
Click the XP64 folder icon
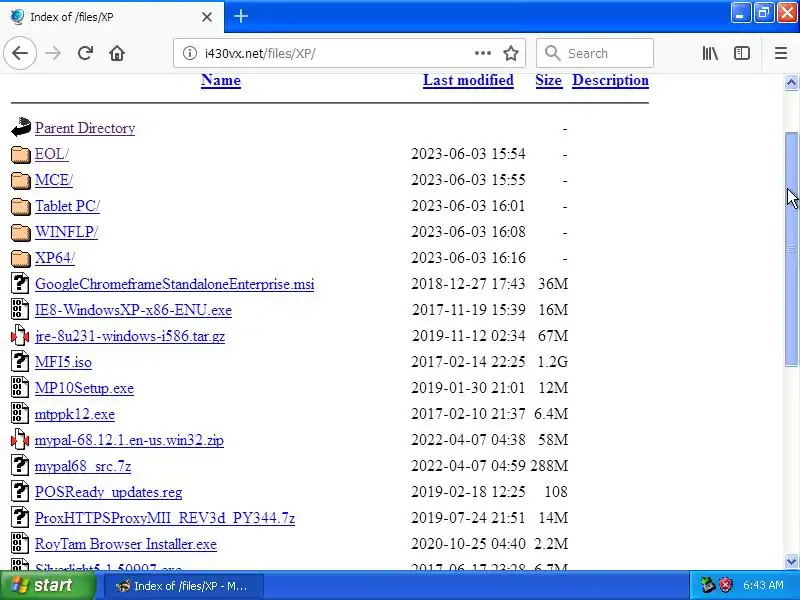click(20, 258)
